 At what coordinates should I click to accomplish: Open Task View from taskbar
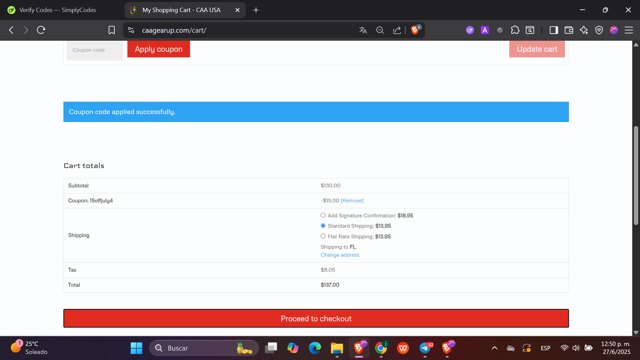pyautogui.click(x=271, y=348)
